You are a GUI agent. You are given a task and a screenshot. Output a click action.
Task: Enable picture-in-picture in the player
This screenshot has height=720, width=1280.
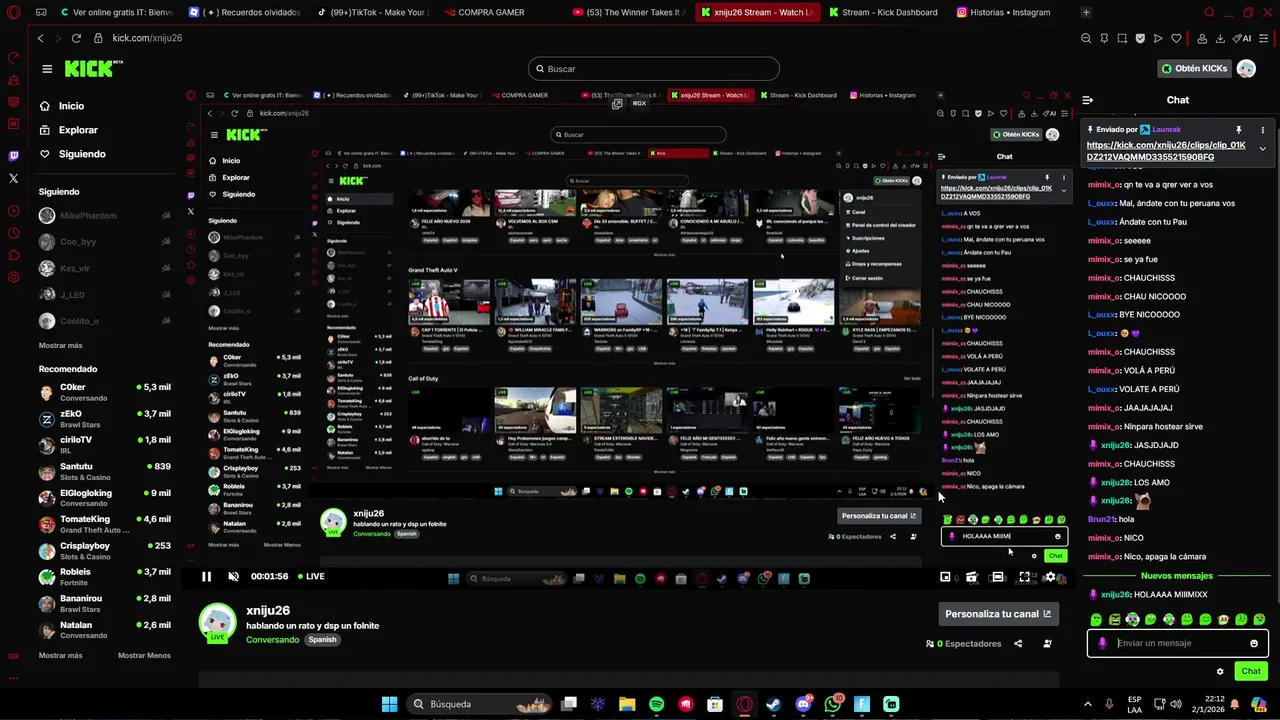[945, 577]
